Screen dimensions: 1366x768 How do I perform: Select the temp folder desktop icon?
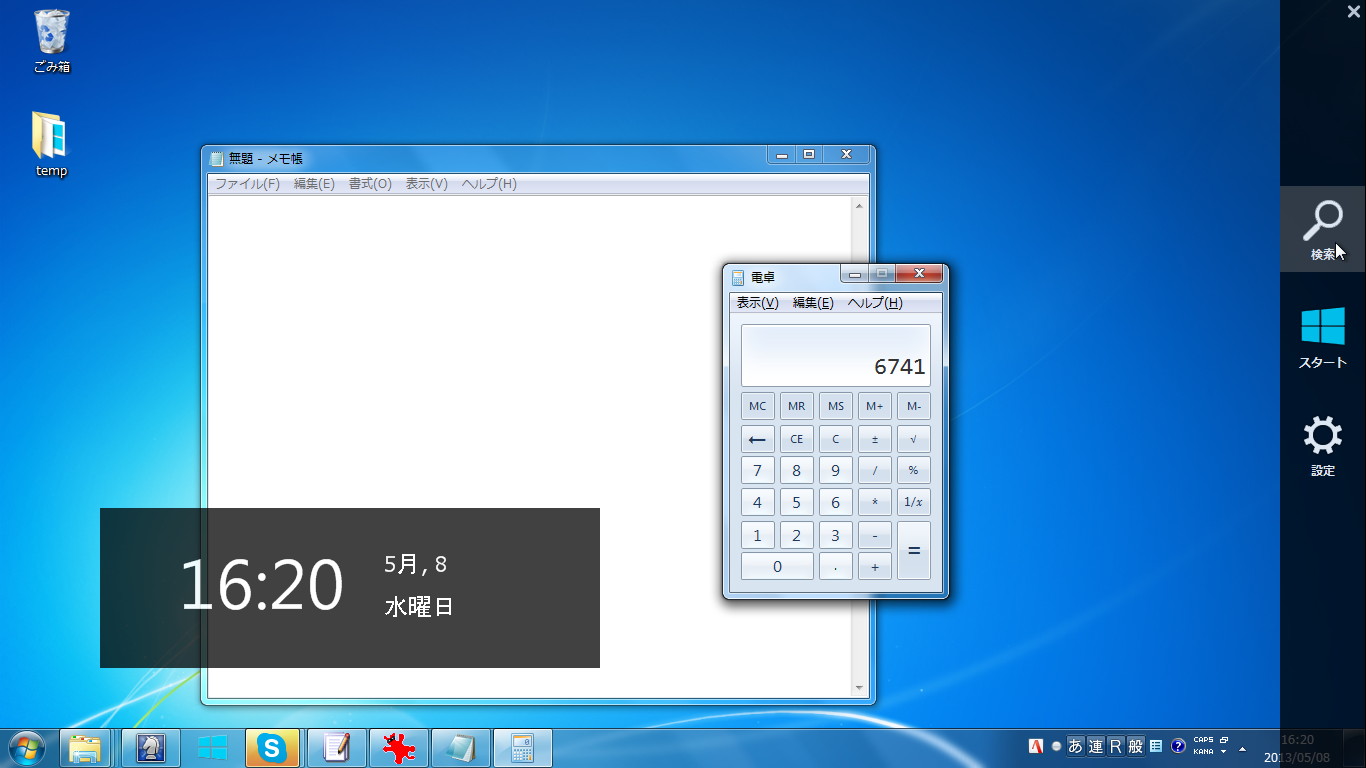click(51, 144)
